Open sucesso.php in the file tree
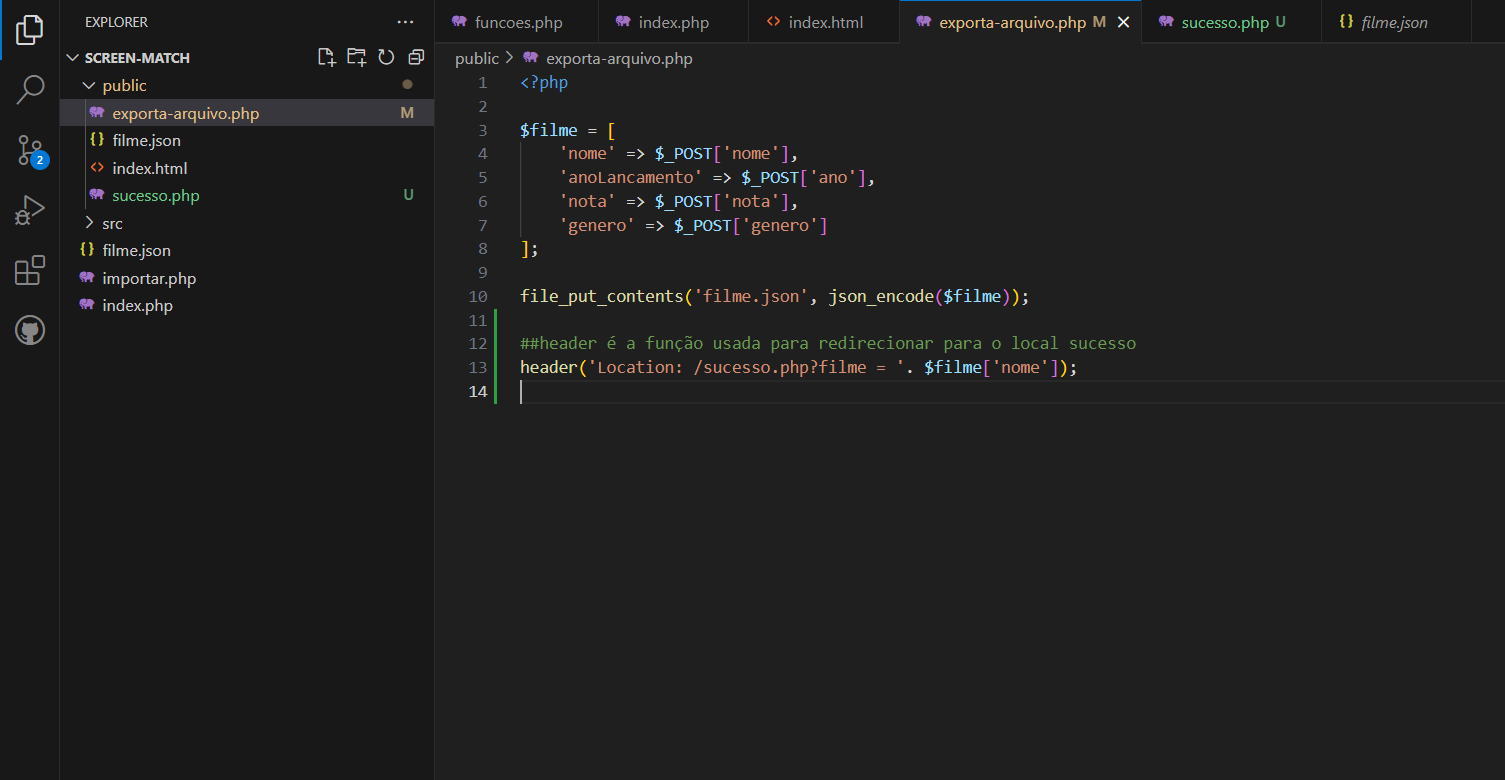1505x780 pixels. coord(247,196)
